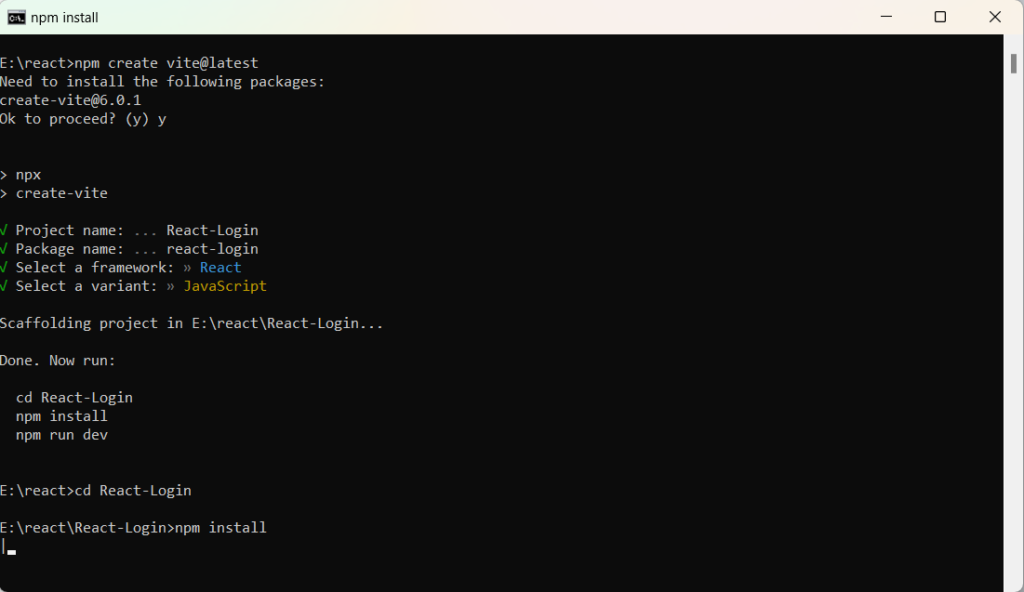This screenshot has height=592, width=1024.
Task: Click the yellow "JavaScript" variant text
Action: [225, 286]
